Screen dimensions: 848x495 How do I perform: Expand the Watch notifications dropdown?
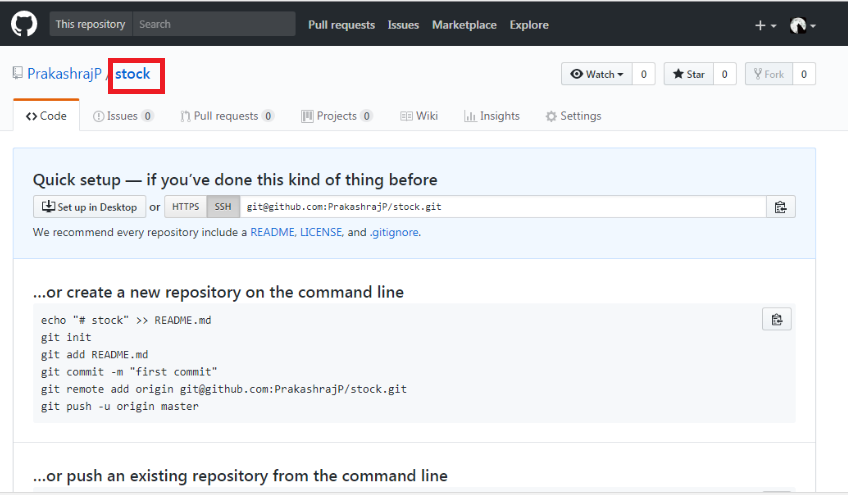[597, 74]
